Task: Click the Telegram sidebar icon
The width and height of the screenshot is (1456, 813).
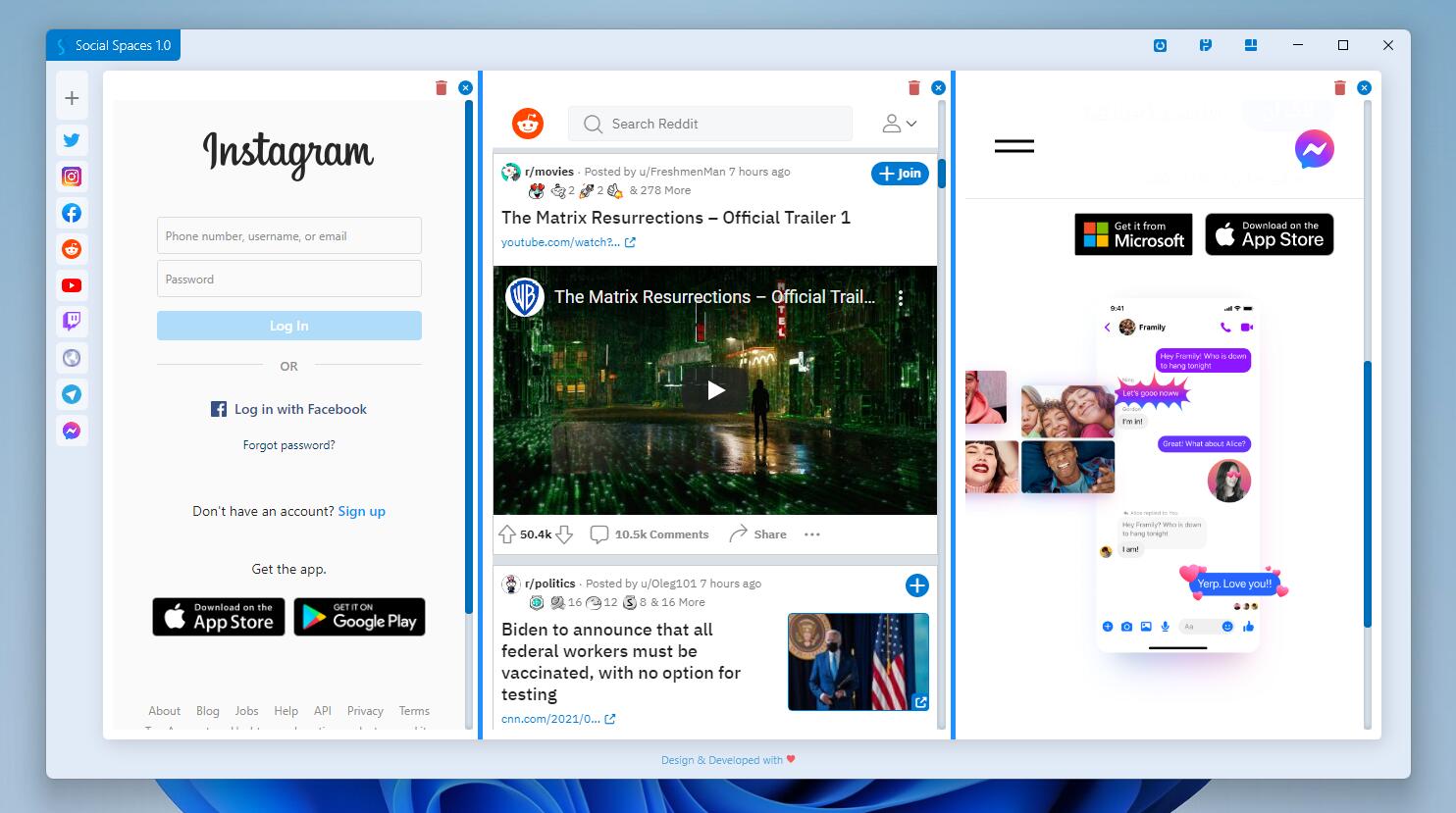Action: (72, 394)
